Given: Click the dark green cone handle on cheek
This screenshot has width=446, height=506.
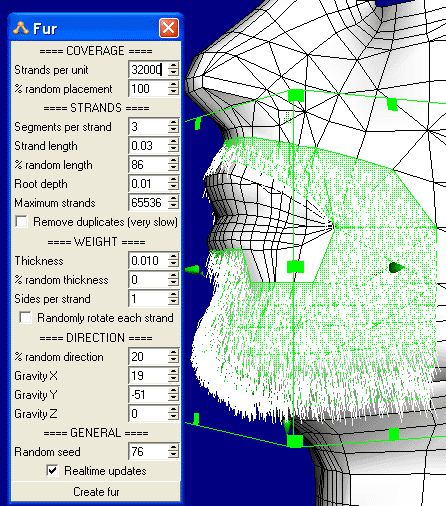Looking at the screenshot, I should point(396,267).
